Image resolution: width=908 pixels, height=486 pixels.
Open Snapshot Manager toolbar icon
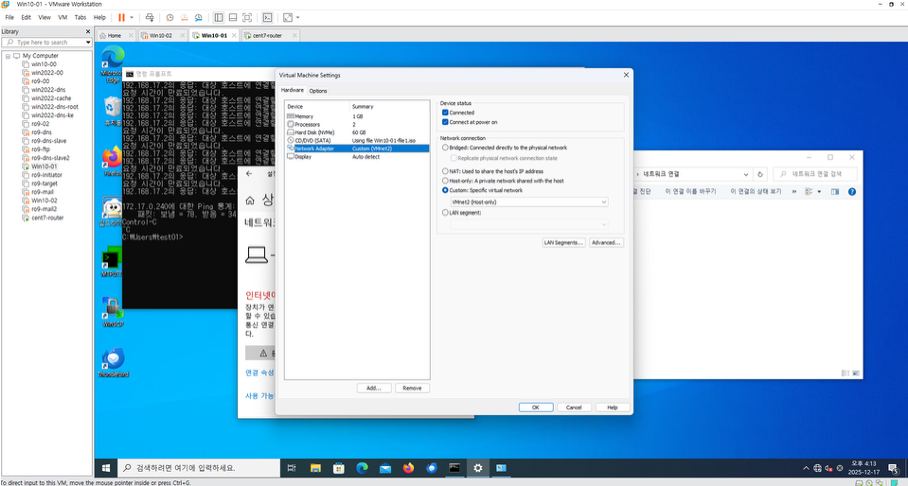pyautogui.click(x=199, y=17)
